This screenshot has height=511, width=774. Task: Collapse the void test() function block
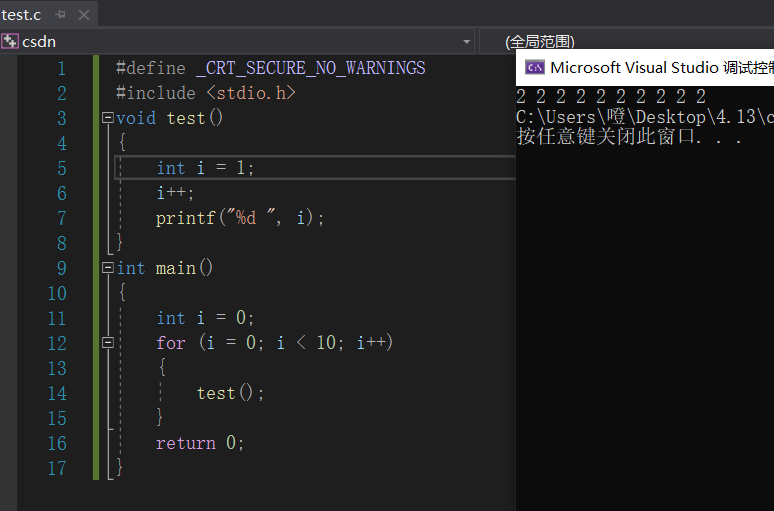[108, 118]
